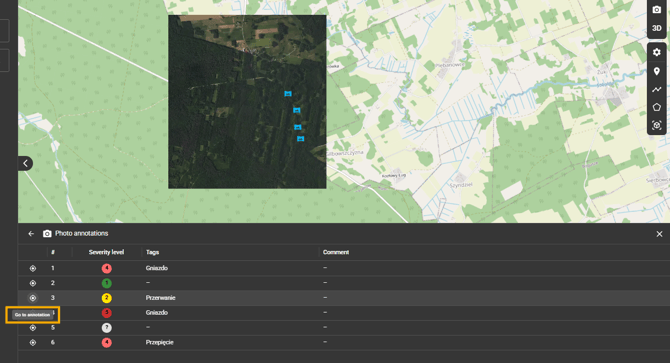Click the camera screenshot icon on map
Screen dimensions: 670x363
[x=657, y=9]
